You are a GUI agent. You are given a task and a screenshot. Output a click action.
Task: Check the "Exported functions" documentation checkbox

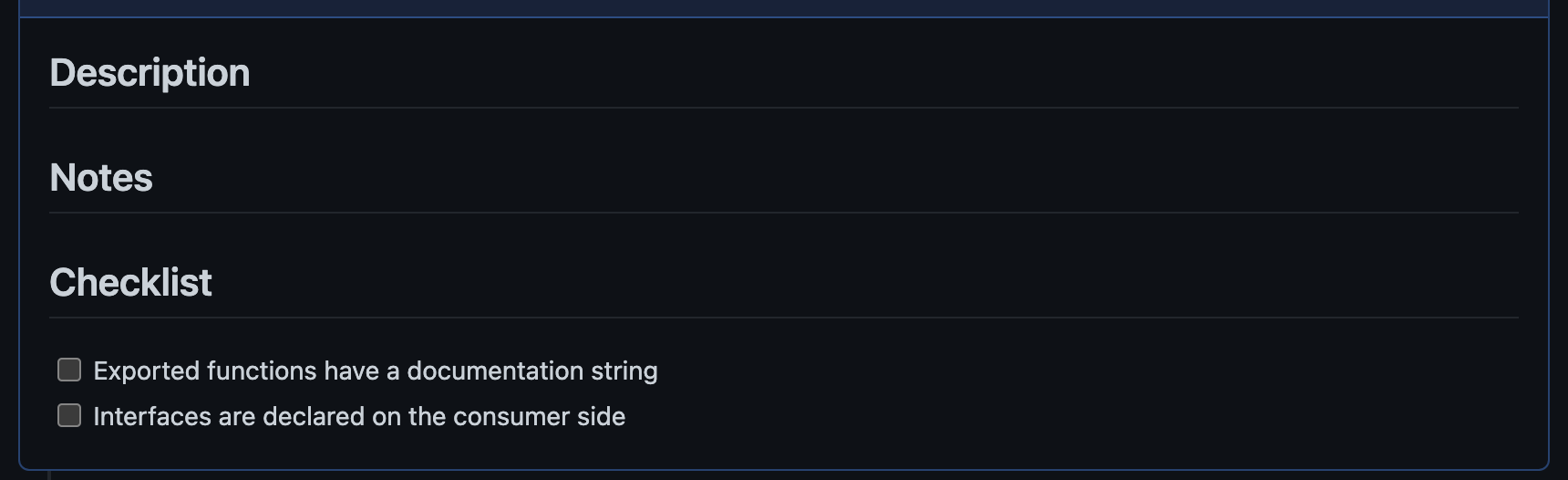(69, 370)
